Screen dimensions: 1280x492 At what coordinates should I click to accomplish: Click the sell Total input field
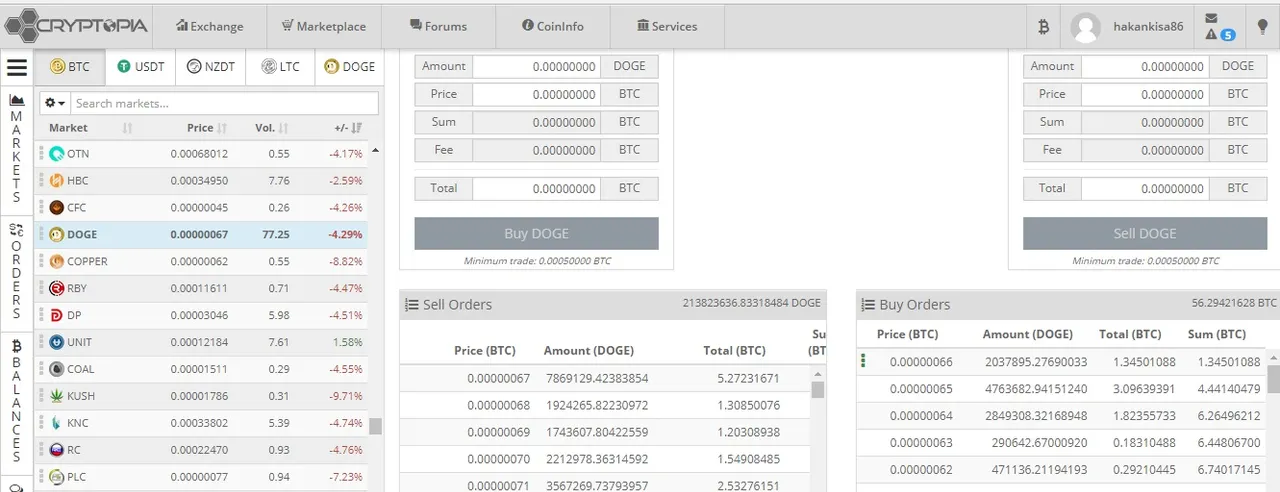(1144, 188)
